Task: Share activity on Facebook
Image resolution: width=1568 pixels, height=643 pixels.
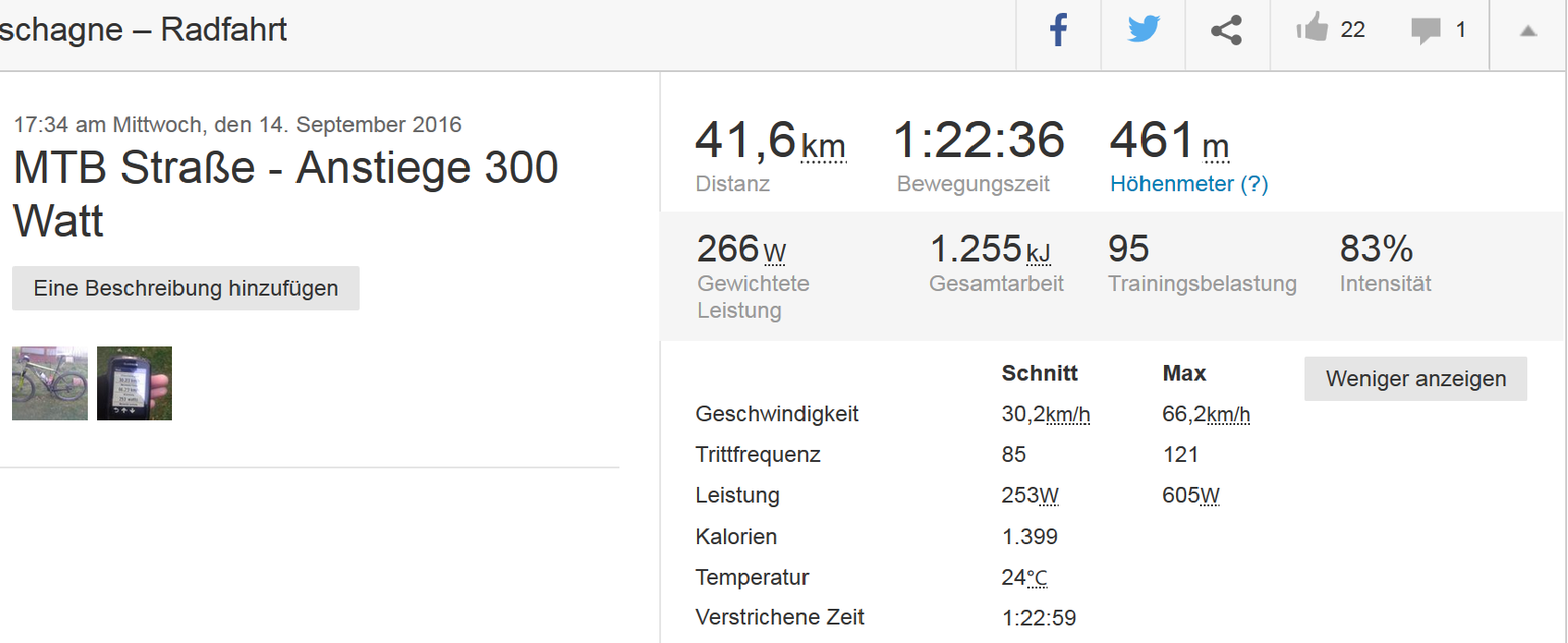Action: tap(1059, 30)
